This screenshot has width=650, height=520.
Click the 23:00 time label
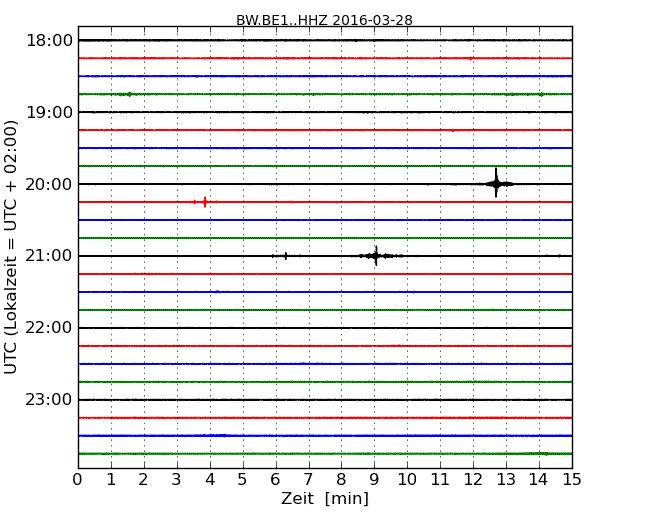click(49, 399)
